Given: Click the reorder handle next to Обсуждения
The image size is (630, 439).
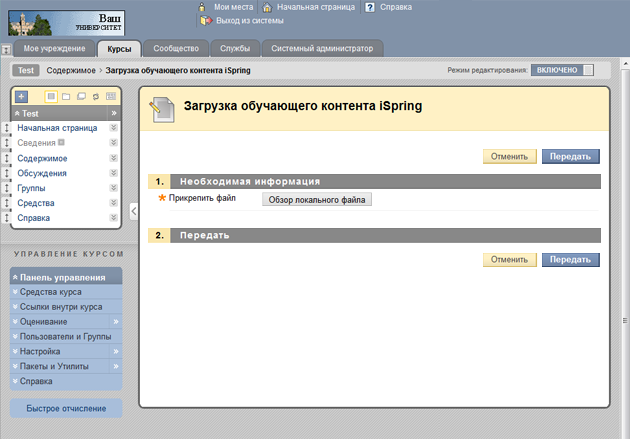Looking at the screenshot, I should coord(6,173).
